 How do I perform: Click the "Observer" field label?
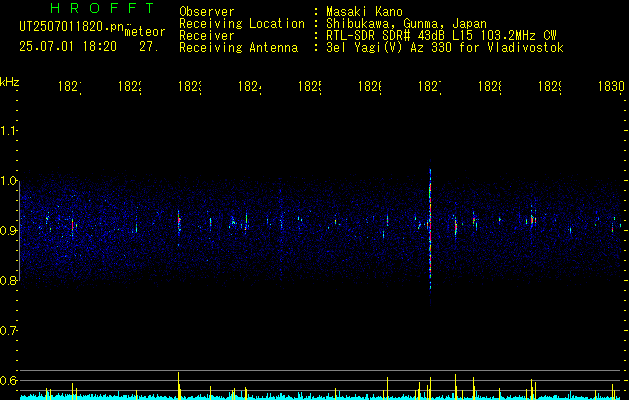pos(207,12)
